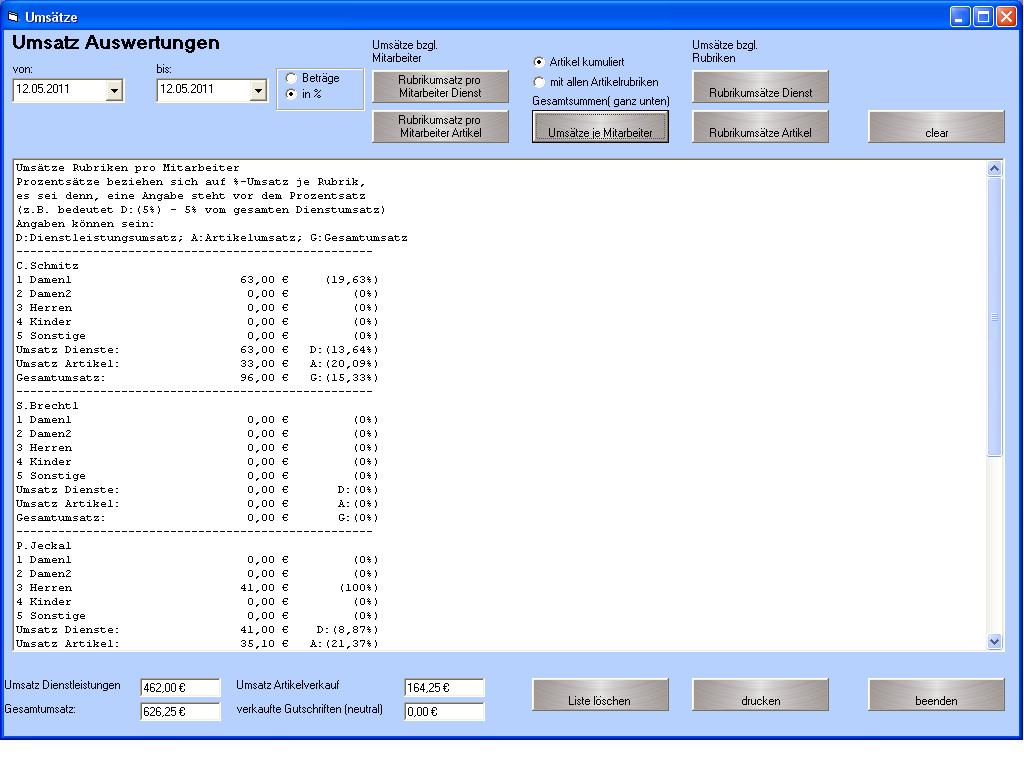Image resolution: width=1024 pixels, height=776 pixels.
Task: Click the Gesamtumsatz amount field
Action: pyautogui.click(x=180, y=712)
